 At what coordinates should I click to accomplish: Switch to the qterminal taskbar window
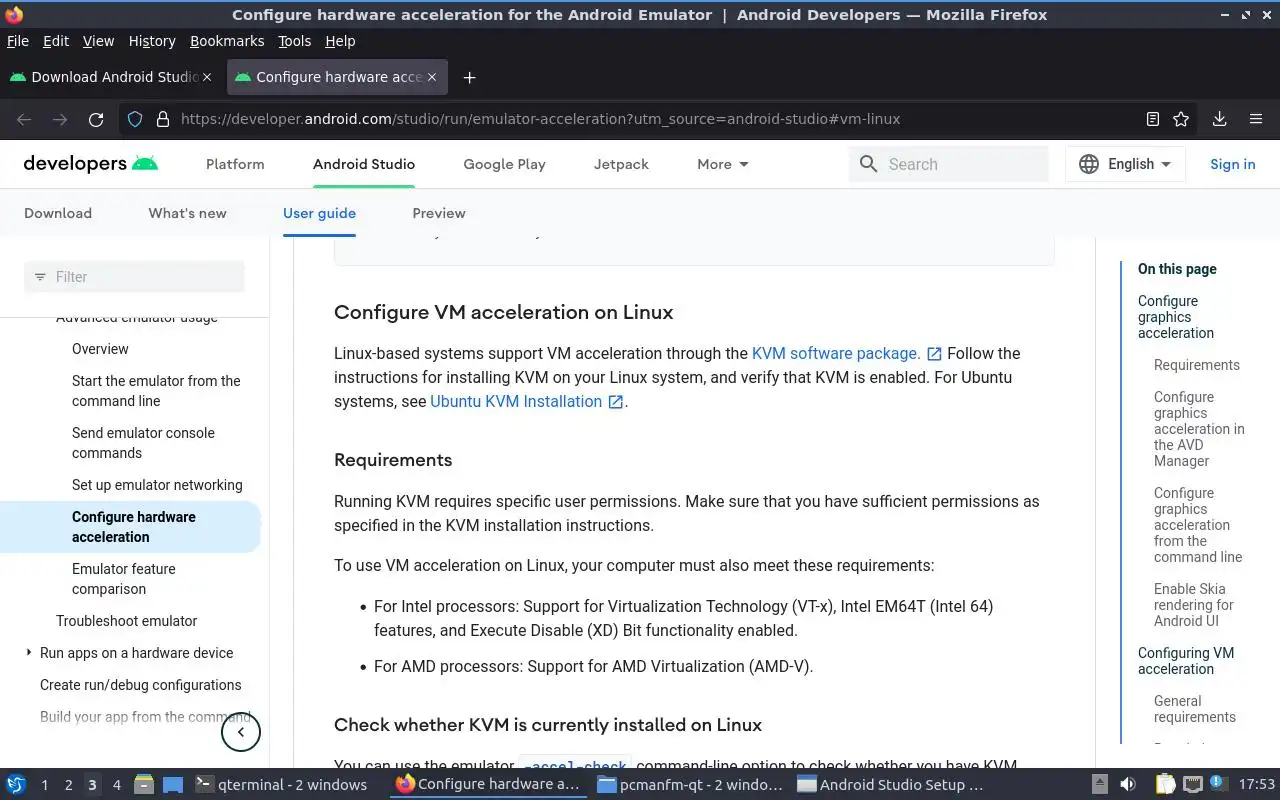[281, 784]
